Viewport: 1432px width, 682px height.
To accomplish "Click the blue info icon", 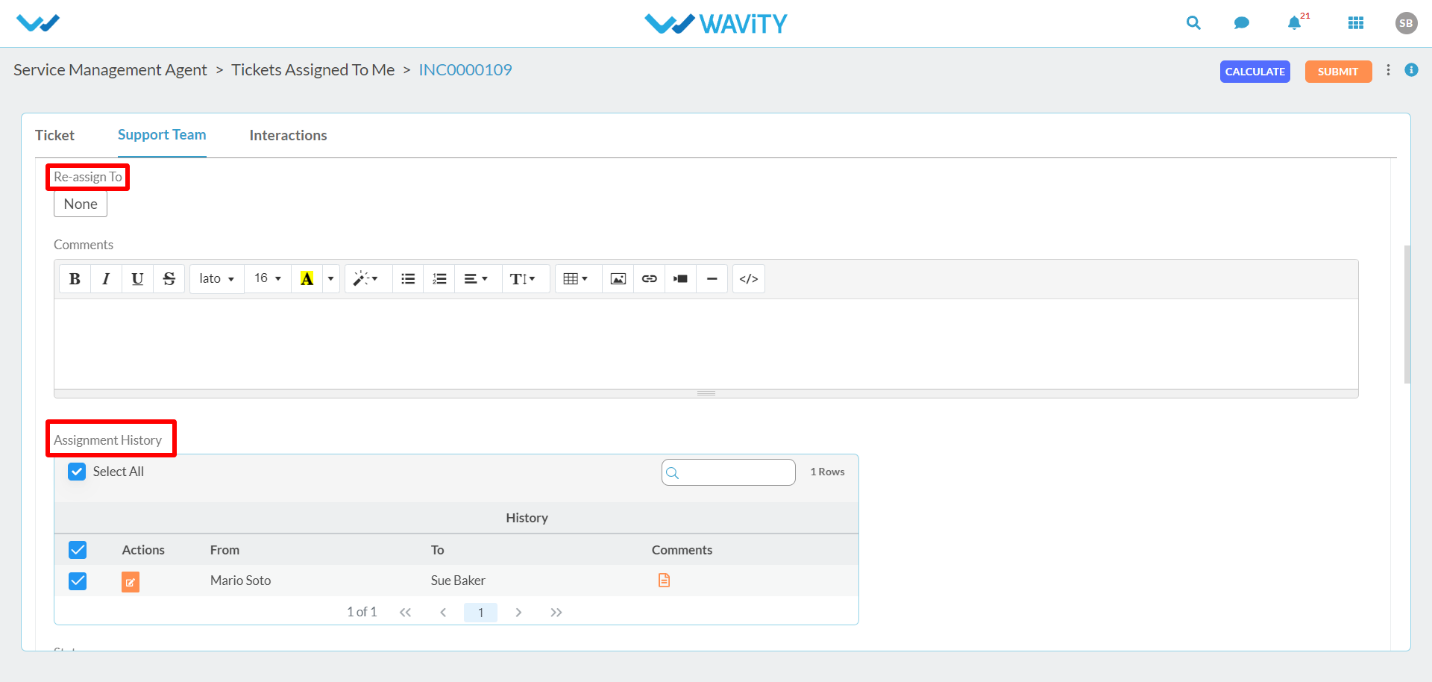I will point(1411,70).
